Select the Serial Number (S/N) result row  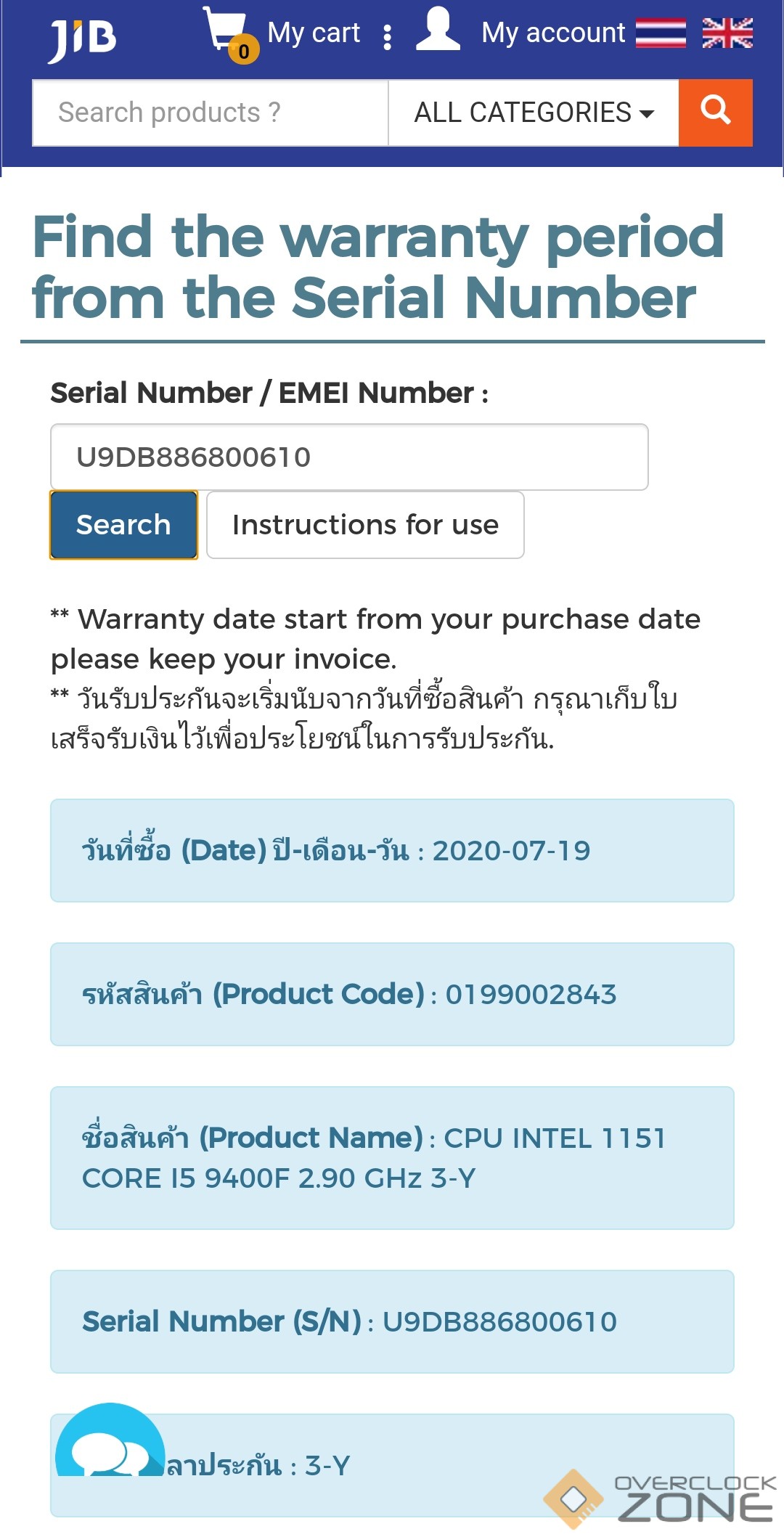392,1321
